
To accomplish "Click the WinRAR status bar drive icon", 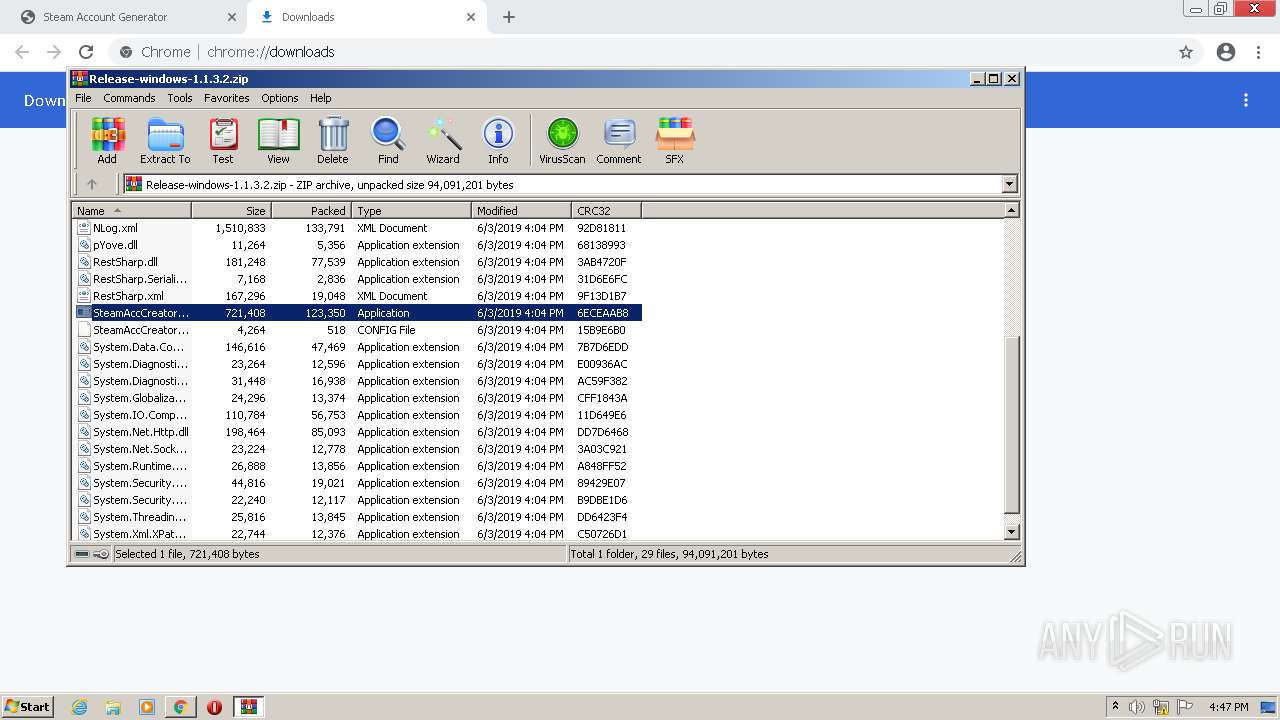I will [x=82, y=554].
